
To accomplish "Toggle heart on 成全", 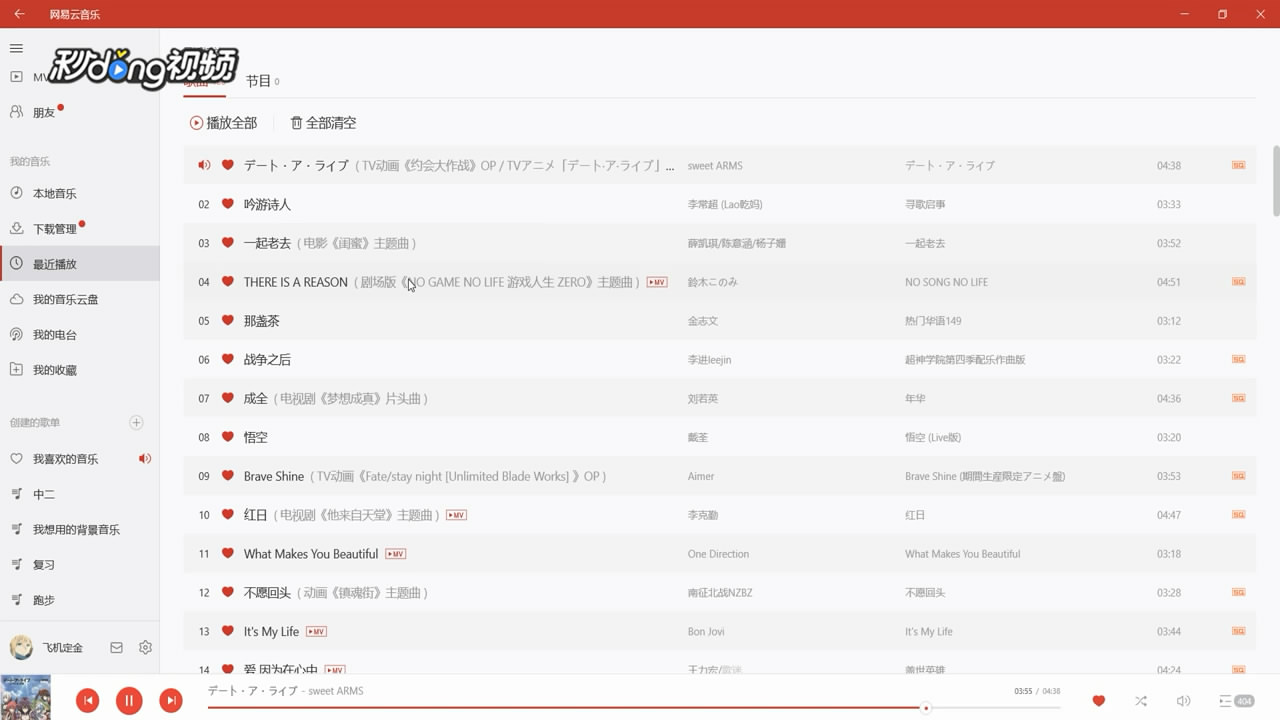I will 228,398.
